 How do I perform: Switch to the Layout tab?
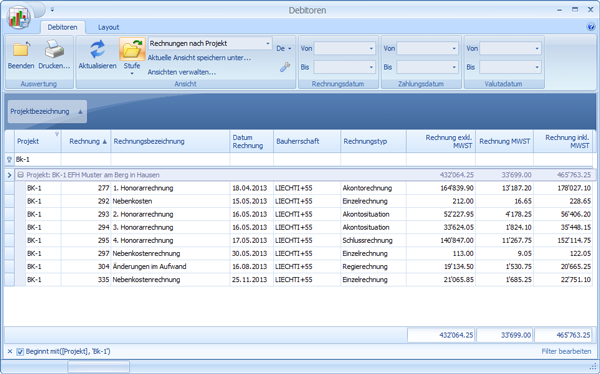pos(108,27)
